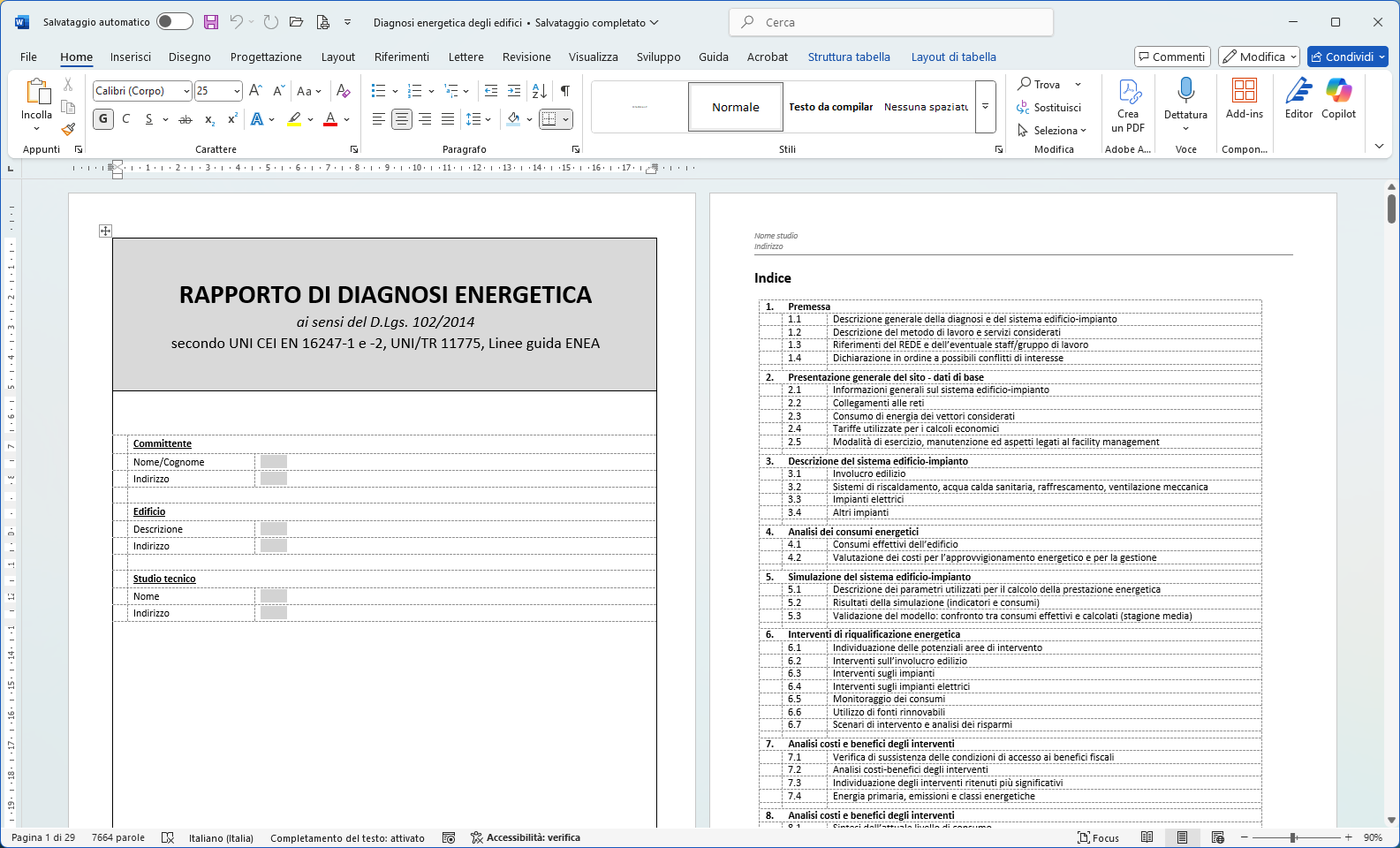This screenshot has width=1400, height=848.
Task: Open the Change case Aa dropdown
Action: pos(309,91)
